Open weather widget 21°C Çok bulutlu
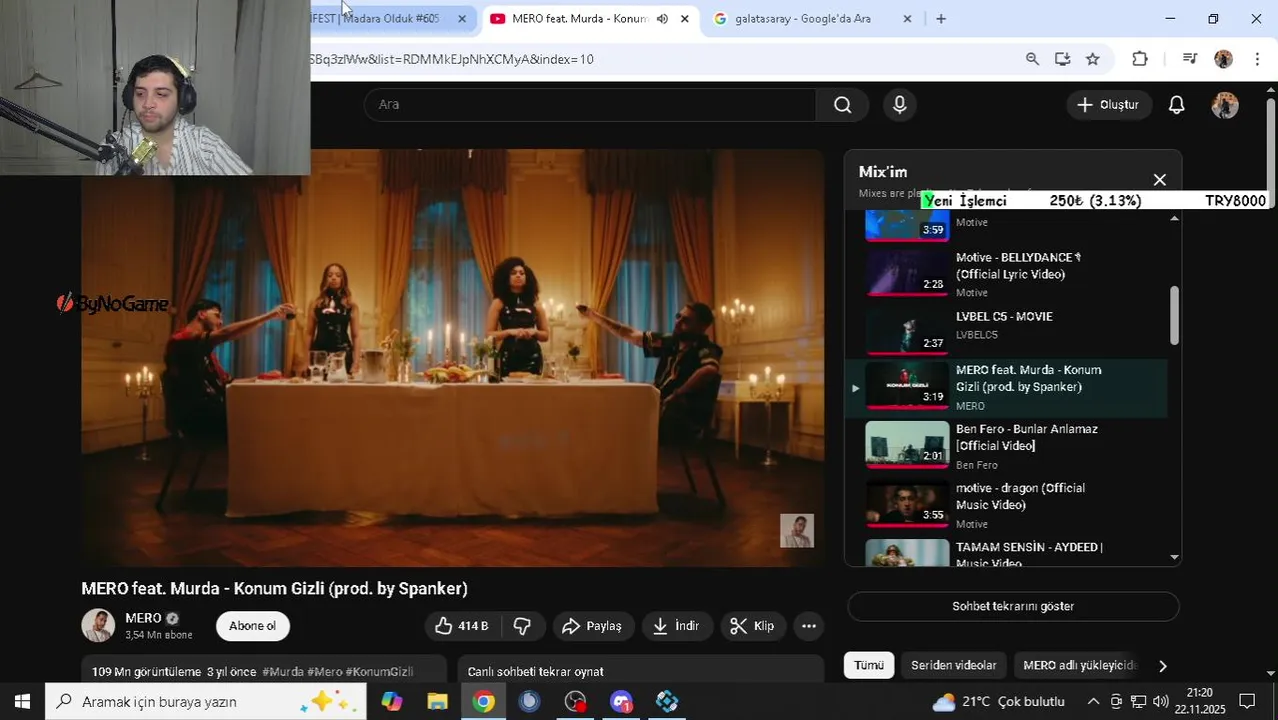 997,702
